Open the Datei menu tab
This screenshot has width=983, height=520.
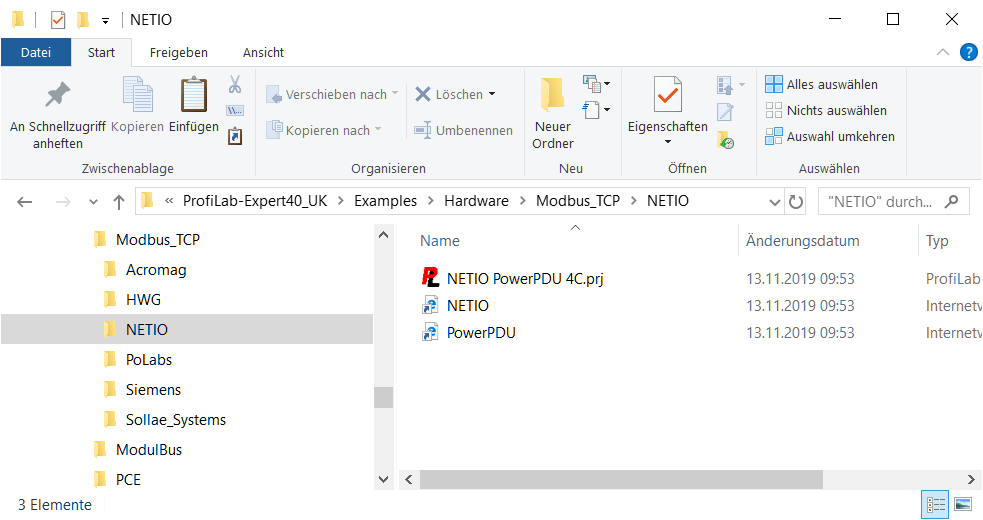[36, 53]
